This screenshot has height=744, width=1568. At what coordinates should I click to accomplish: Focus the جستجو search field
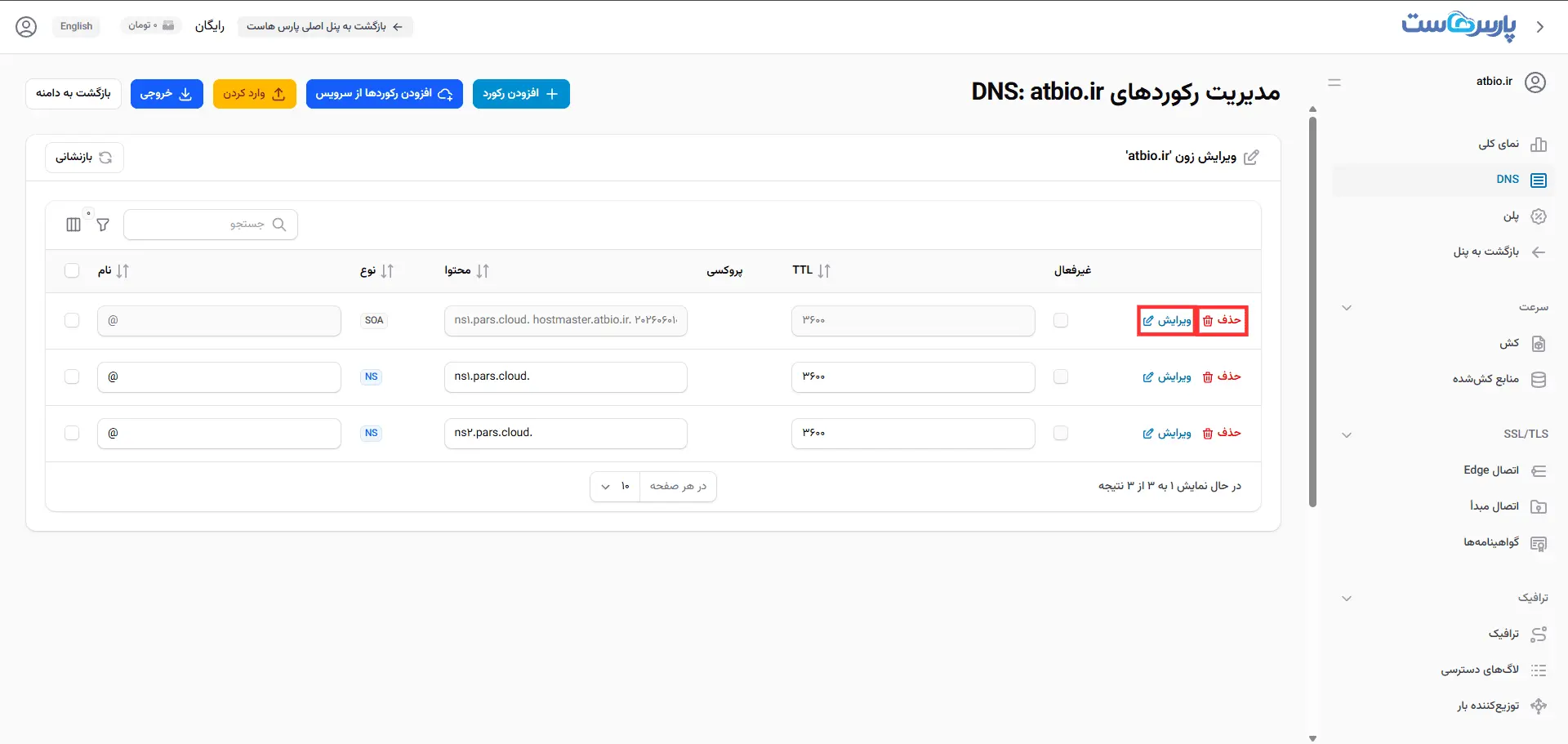coord(211,225)
